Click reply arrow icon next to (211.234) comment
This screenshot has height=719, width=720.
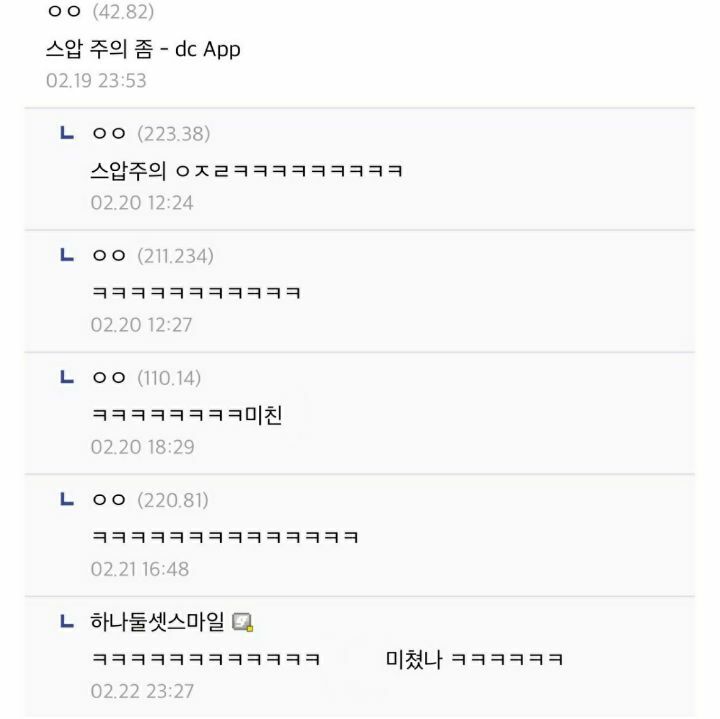67,255
